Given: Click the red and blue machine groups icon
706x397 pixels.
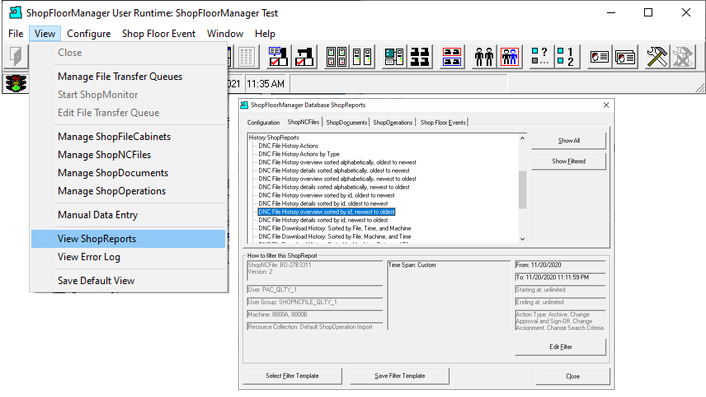Looking at the screenshot, I should [x=452, y=57].
